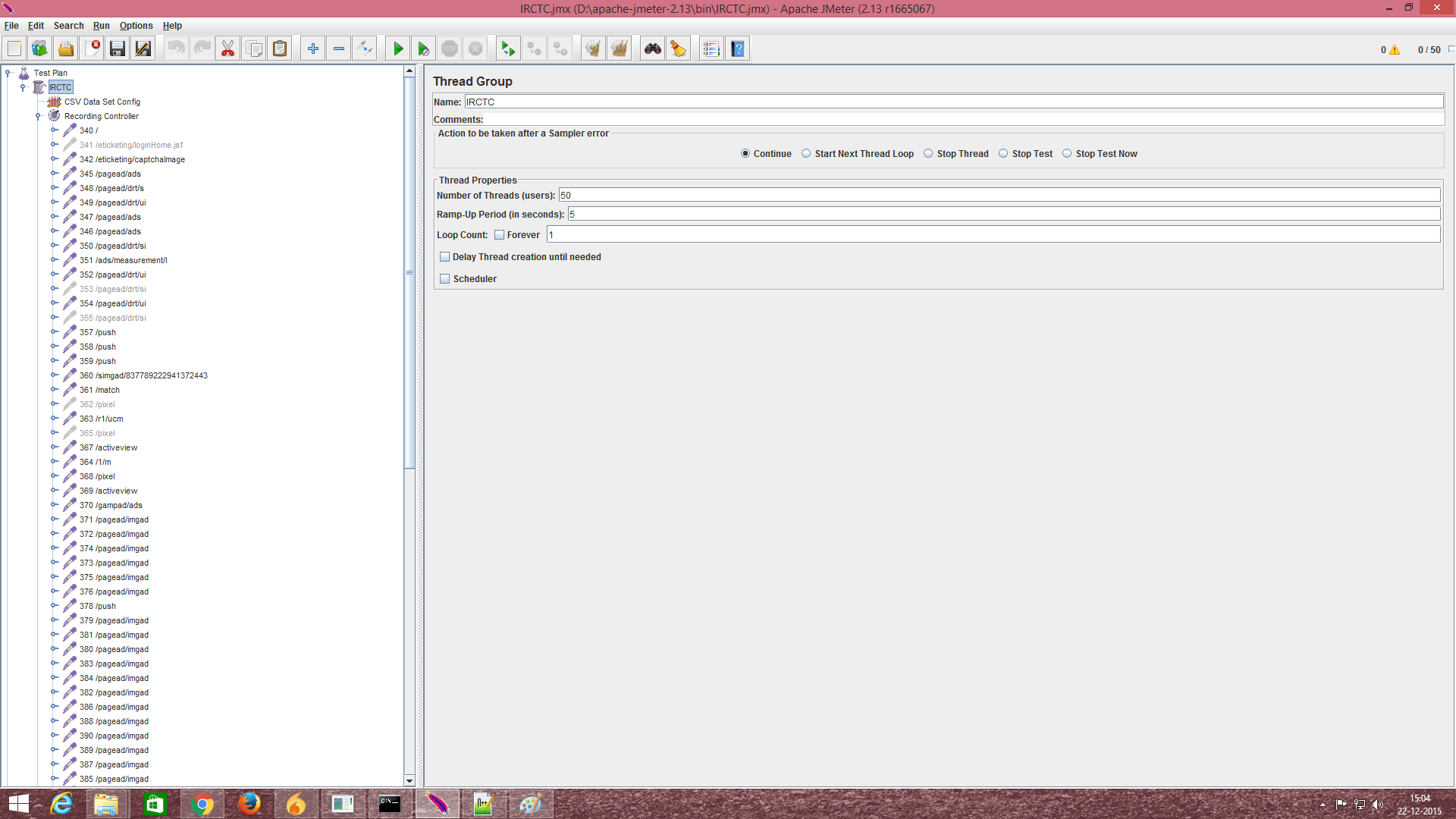Select the CSV Data Set Config element
The width and height of the screenshot is (1456, 819).
[102, 101]
